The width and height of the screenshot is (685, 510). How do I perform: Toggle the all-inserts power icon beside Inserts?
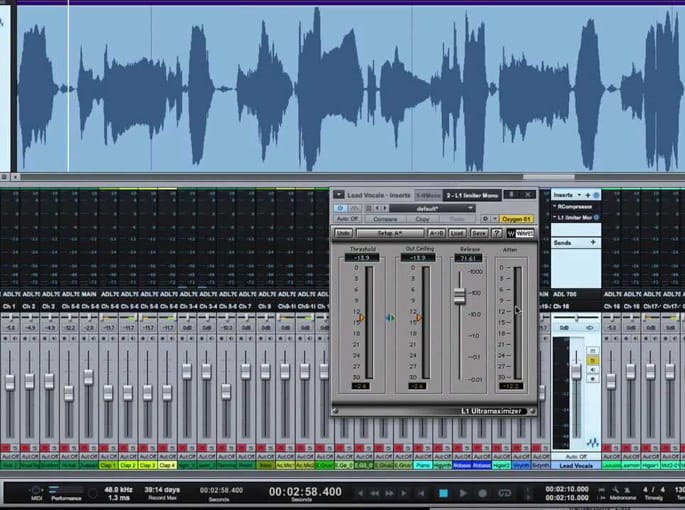(x=596, y=195)
